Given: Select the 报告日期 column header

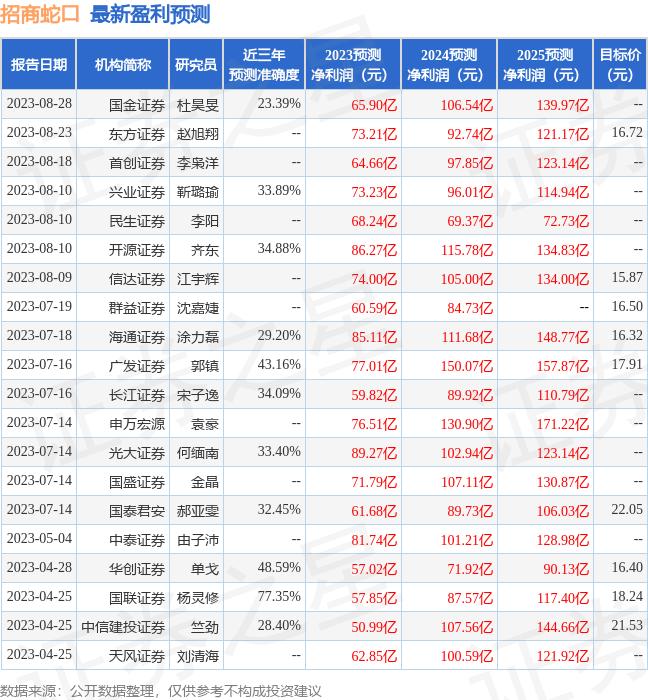Looking at the screenshot, I should tap(39, 65).
